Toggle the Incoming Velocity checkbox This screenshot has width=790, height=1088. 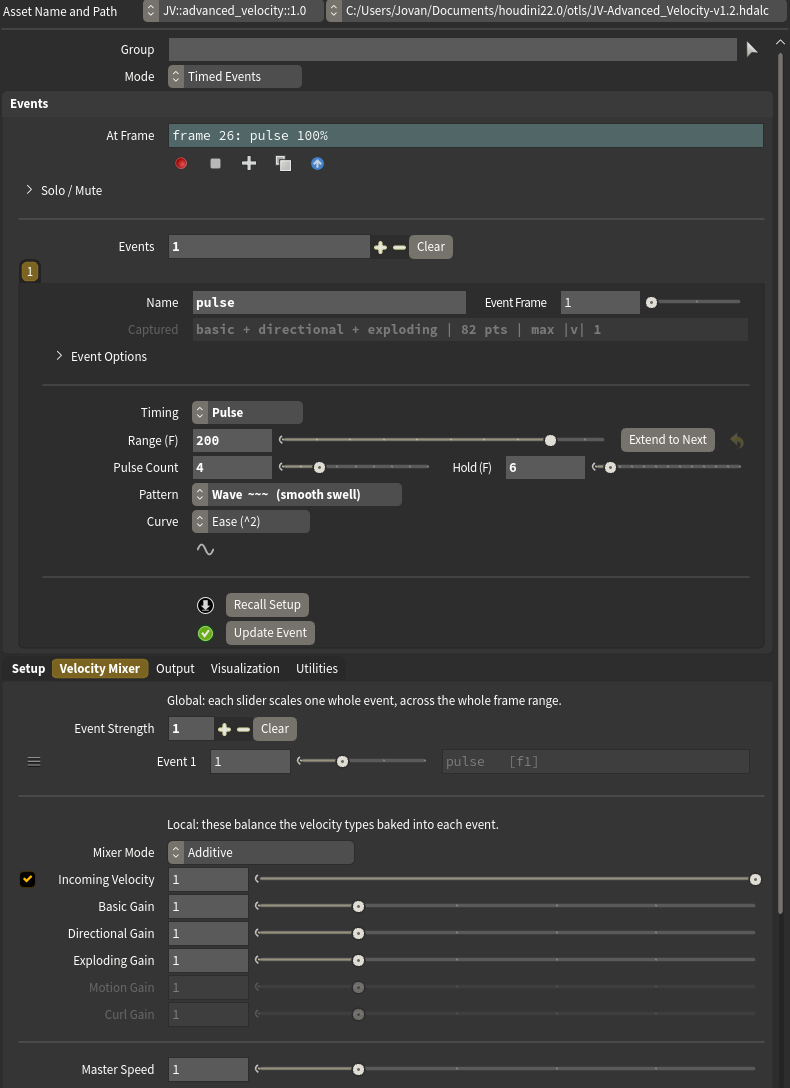pyautogui.click(x=27, y=879)
